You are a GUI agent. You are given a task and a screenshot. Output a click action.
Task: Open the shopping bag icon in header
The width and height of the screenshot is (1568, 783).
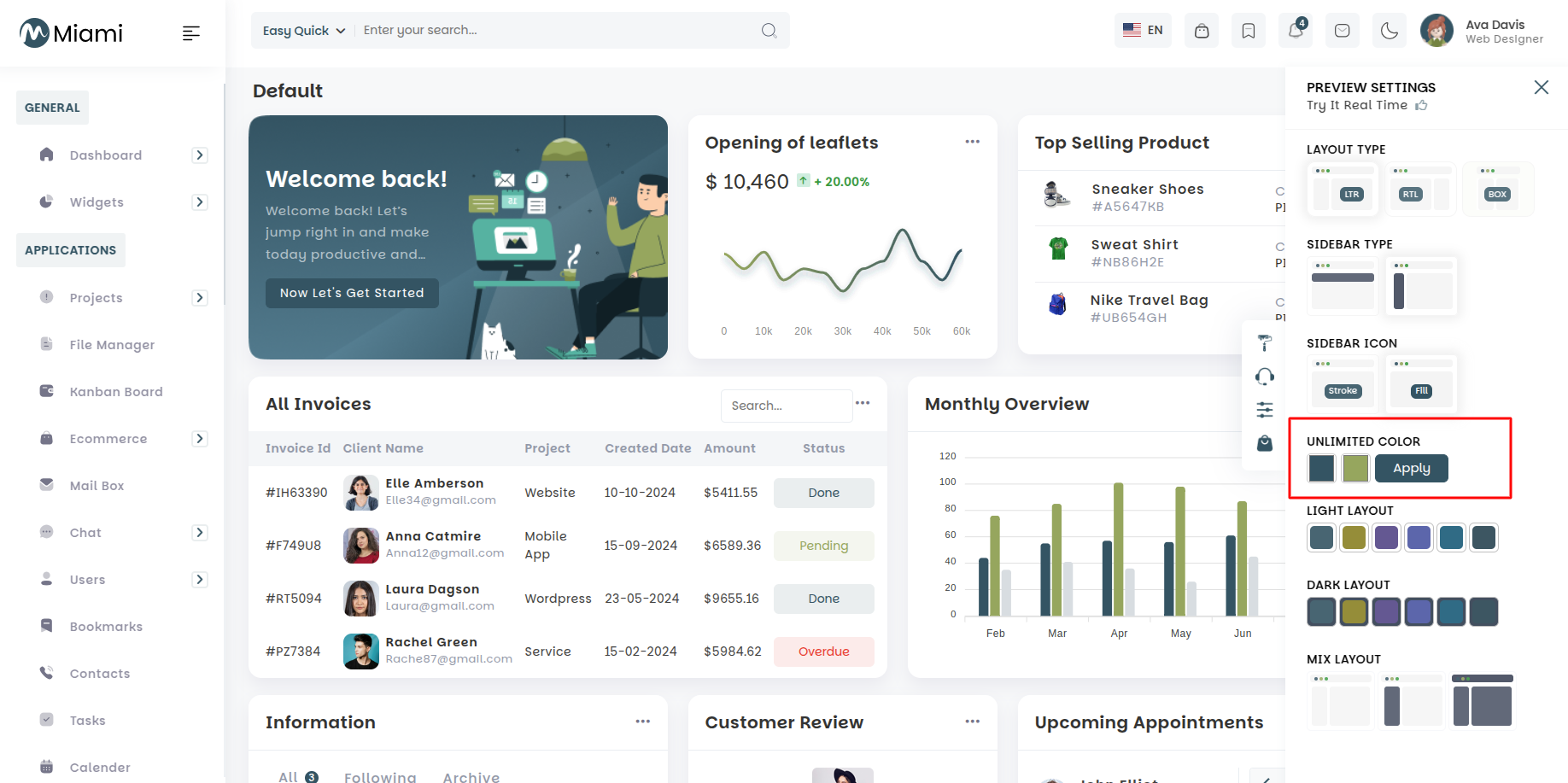[x=1202, y=31]
